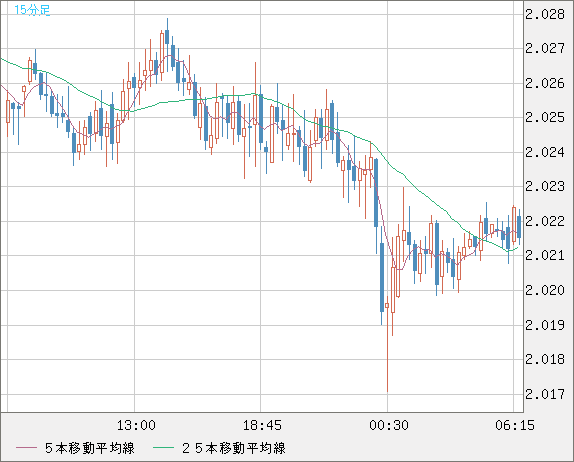
Task: Select the 2.025 price axis label
Action: [x=545, y=118]
